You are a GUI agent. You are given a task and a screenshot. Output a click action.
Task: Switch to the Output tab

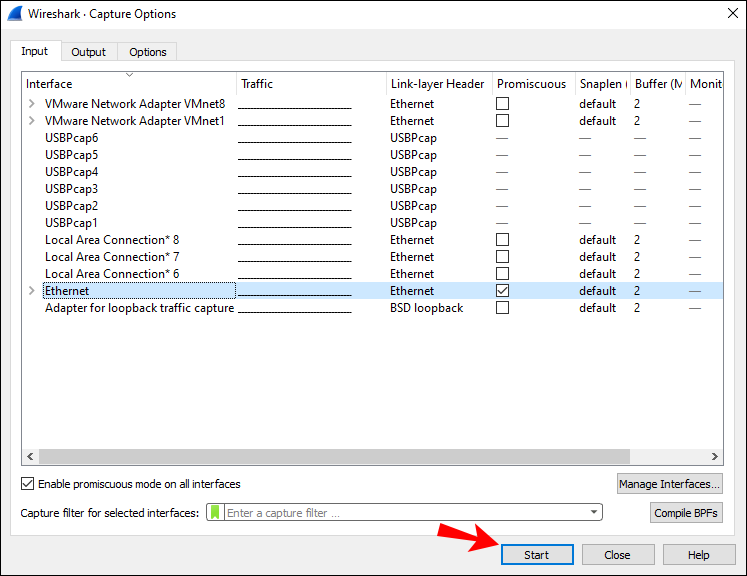point(89,52)
